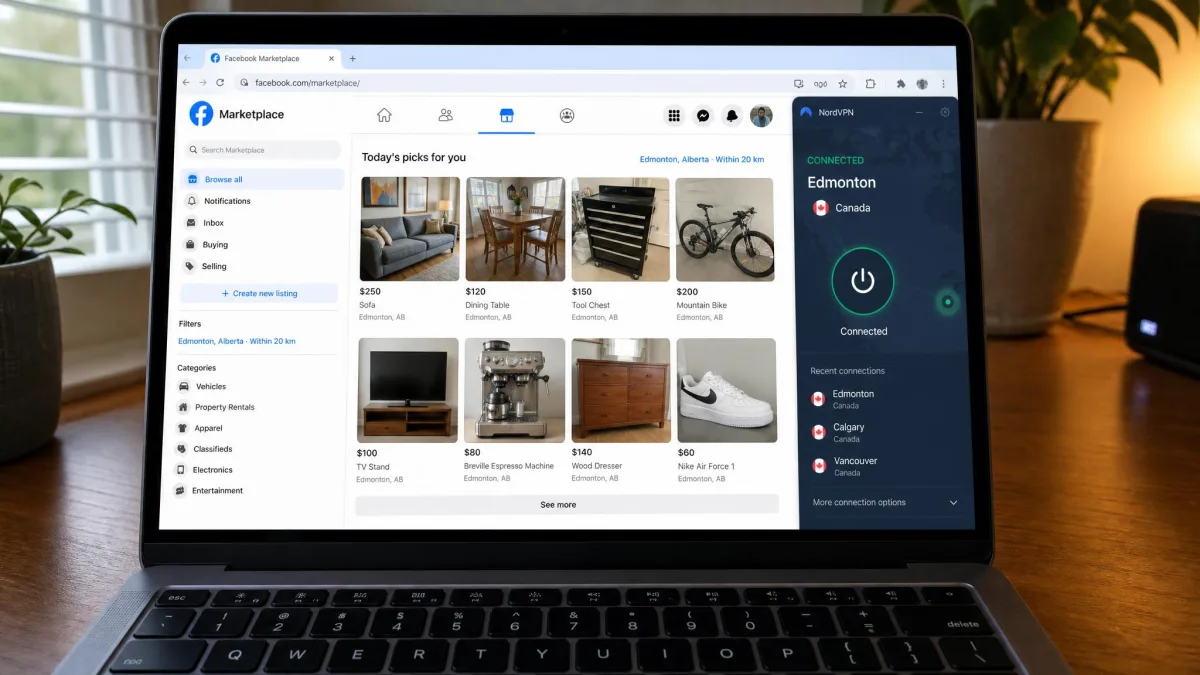
Task: Open the $150 Tool Chest listing photo
Action: 620,230
